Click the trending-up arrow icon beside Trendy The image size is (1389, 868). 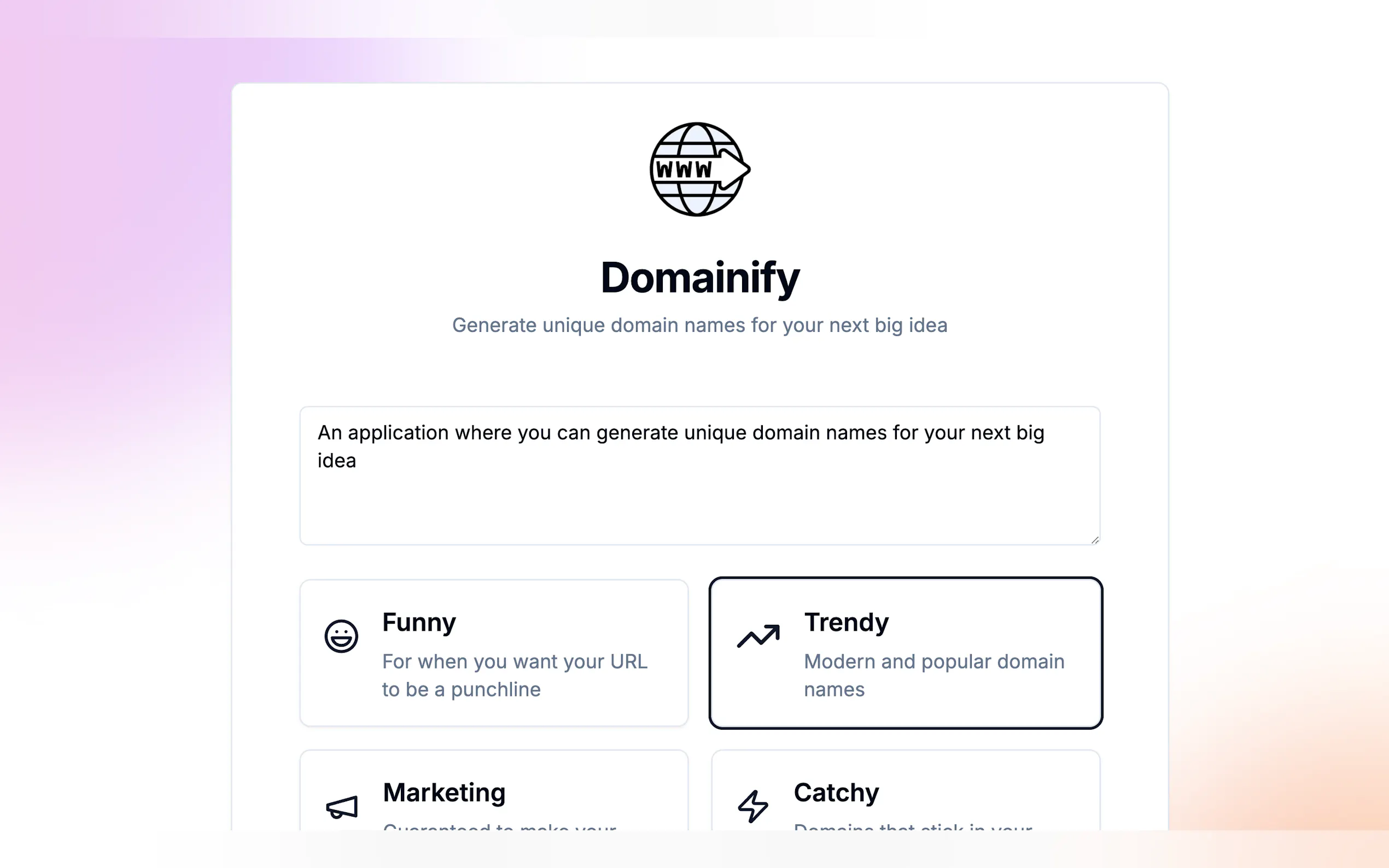758,636
